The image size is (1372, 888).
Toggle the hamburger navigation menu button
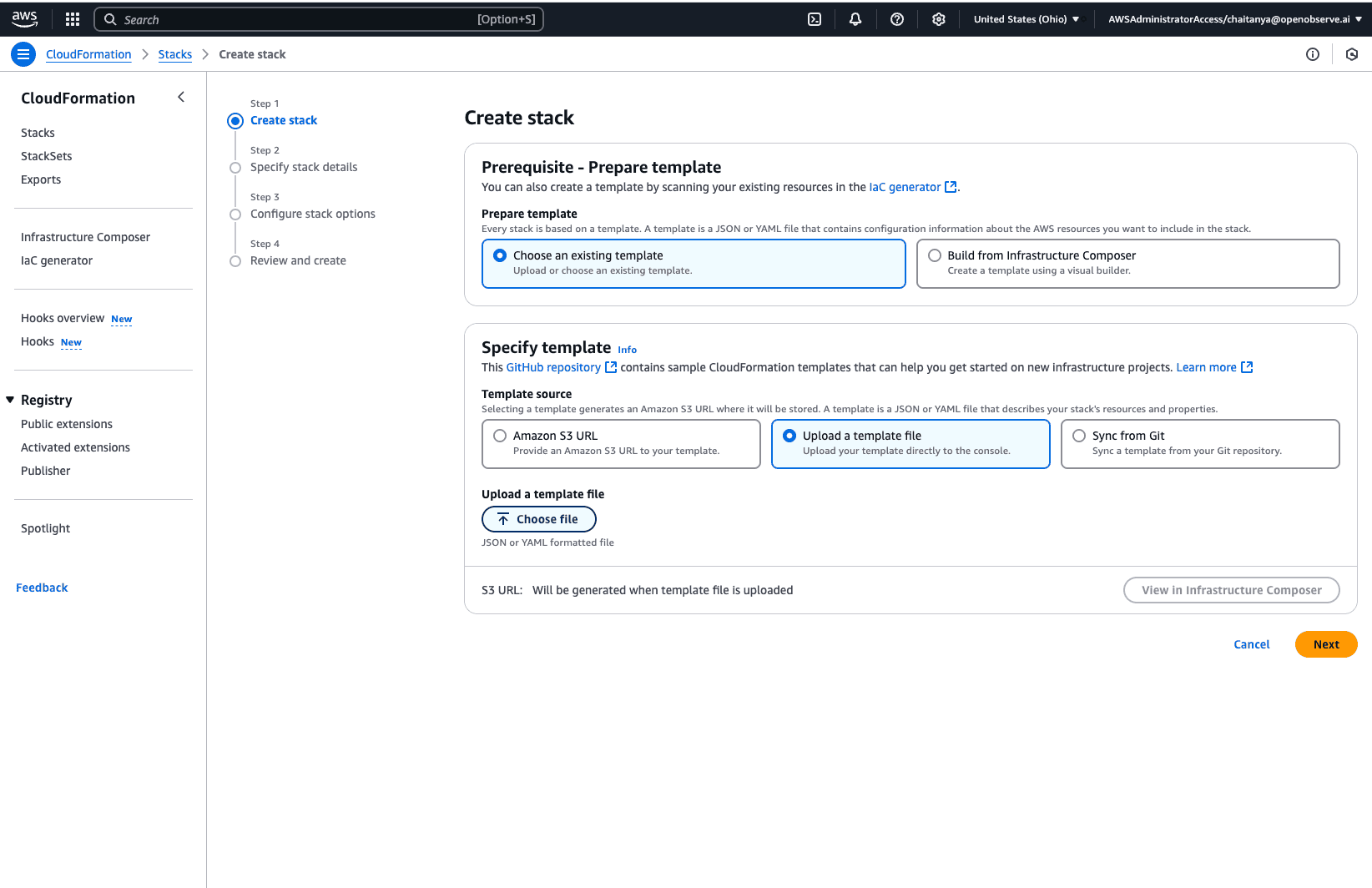(x=23, y=54)
